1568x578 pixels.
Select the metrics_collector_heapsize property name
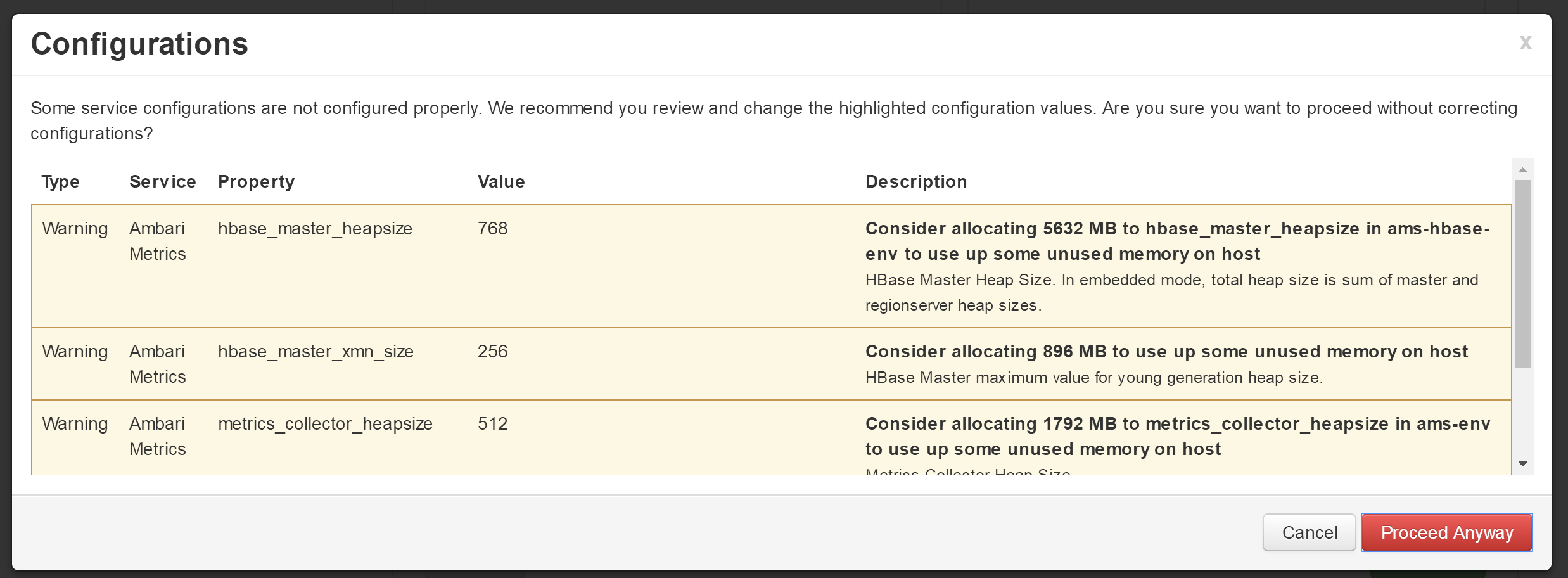[x=325, y=424]
